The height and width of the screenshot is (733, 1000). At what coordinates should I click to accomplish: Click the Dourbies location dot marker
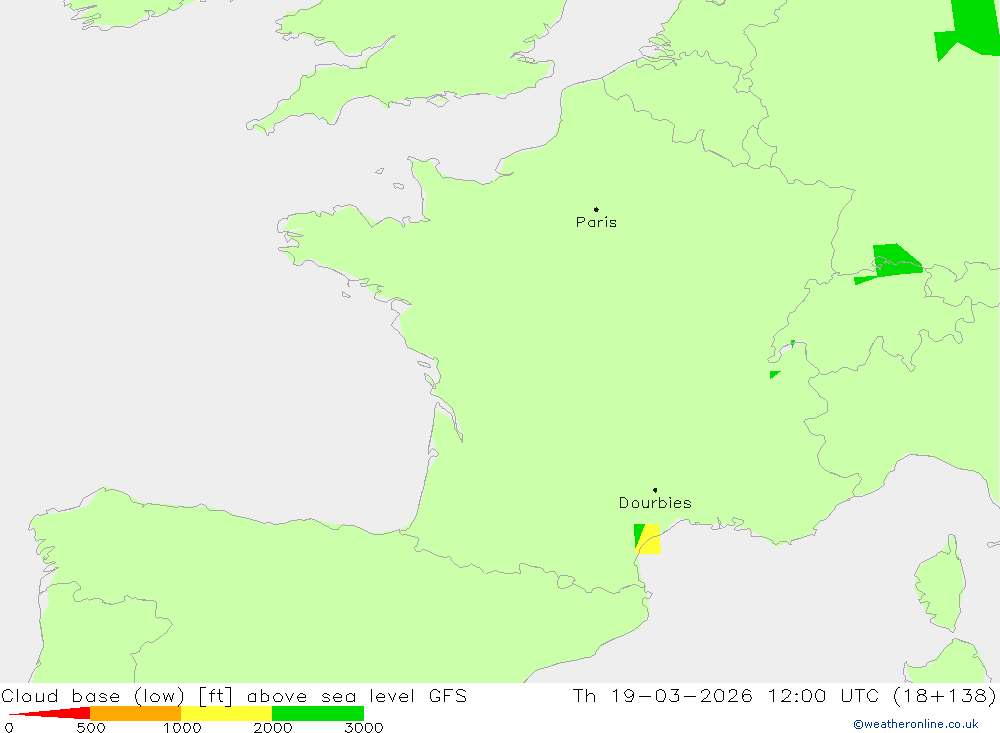655,490
